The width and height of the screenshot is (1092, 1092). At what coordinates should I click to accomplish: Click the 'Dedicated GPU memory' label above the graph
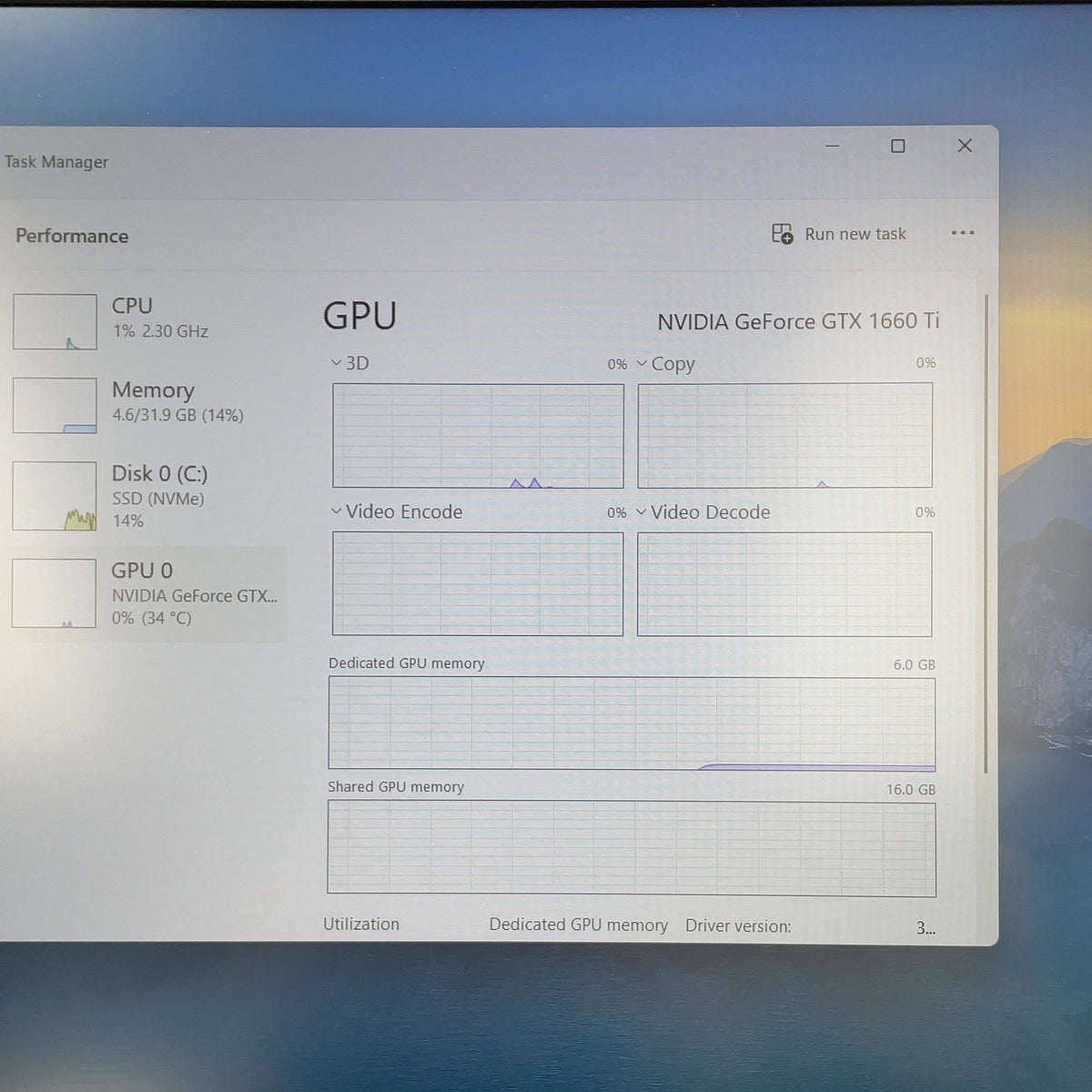point(407,663)
